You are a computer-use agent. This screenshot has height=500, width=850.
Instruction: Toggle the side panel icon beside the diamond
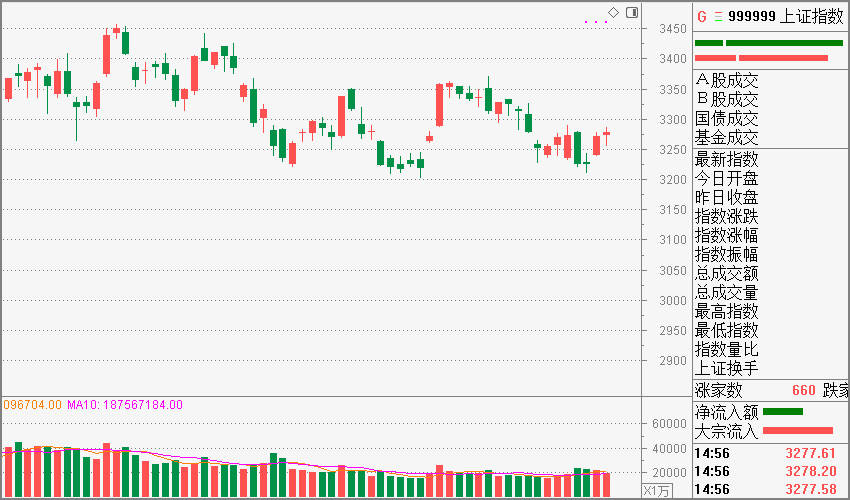coord(632,12)
